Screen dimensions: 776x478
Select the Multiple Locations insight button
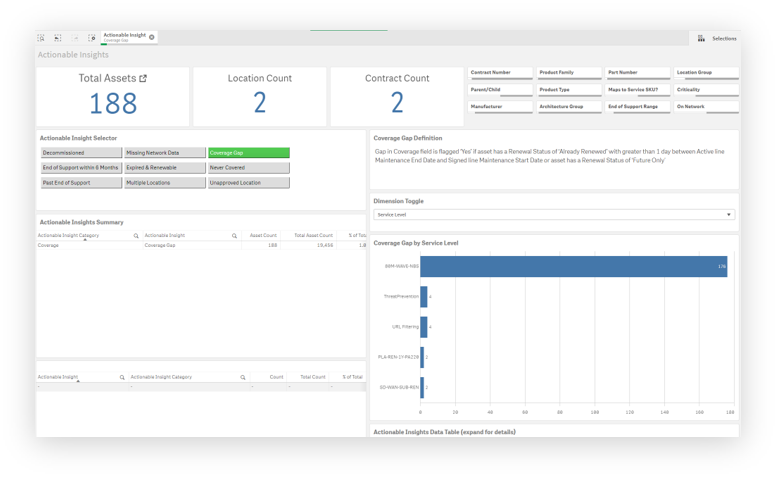point(165,183)
